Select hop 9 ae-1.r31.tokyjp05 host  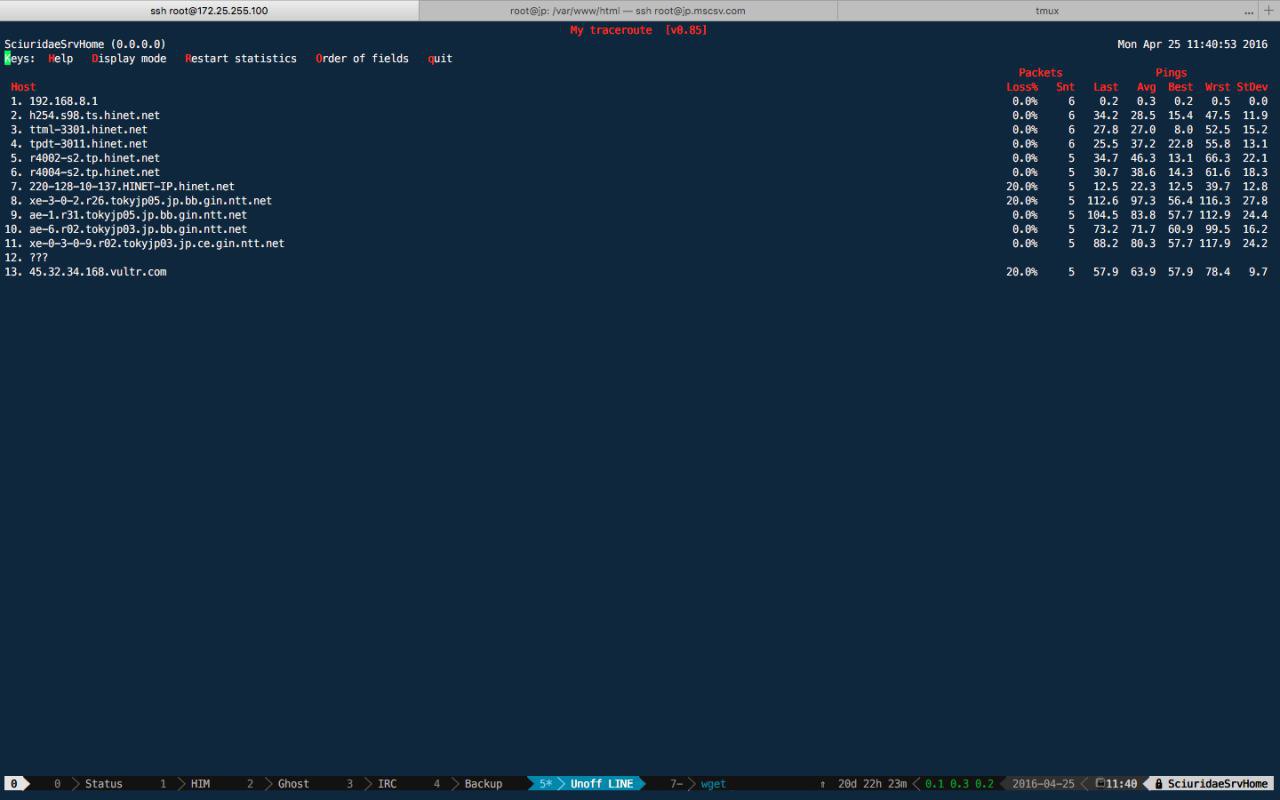[138, 215]
